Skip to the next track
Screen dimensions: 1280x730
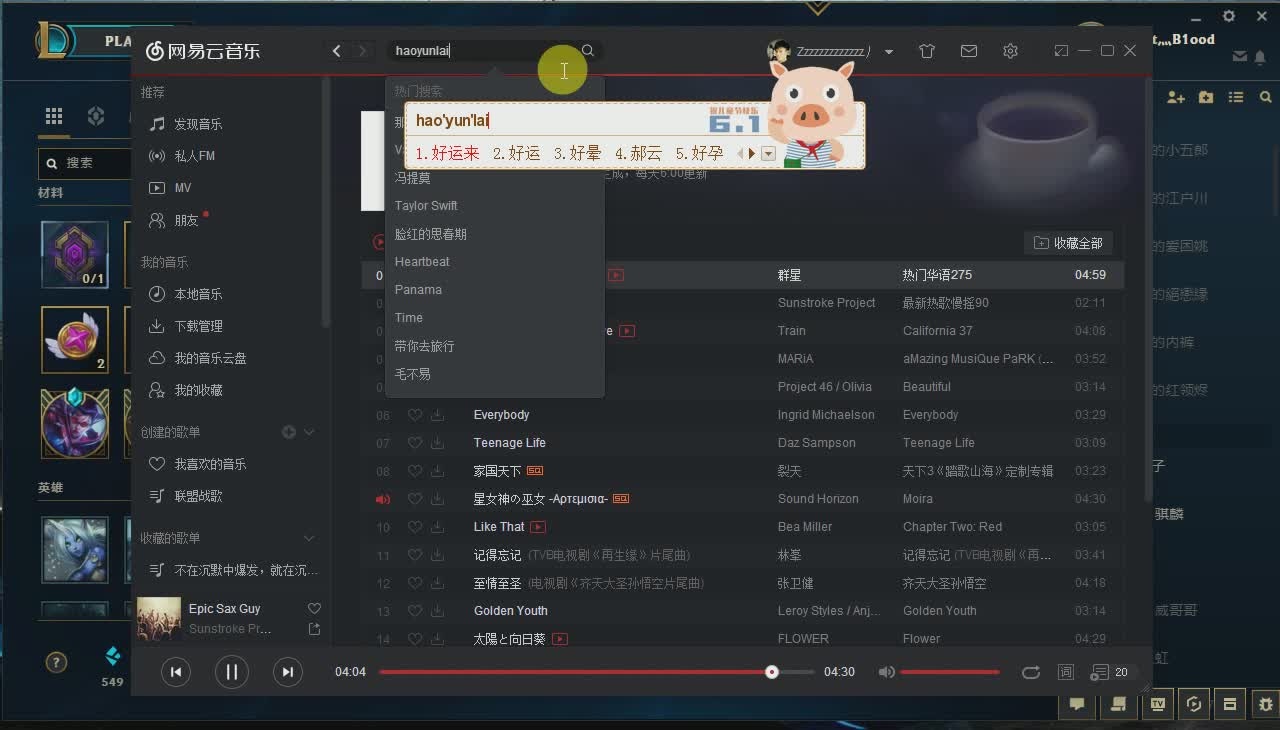pos(287,672)
